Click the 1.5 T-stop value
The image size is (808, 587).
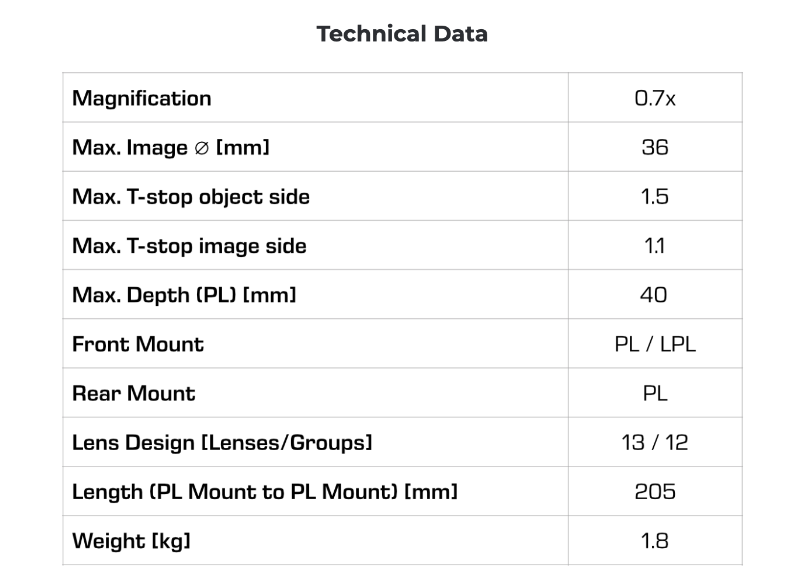click(x=655, y=197)
